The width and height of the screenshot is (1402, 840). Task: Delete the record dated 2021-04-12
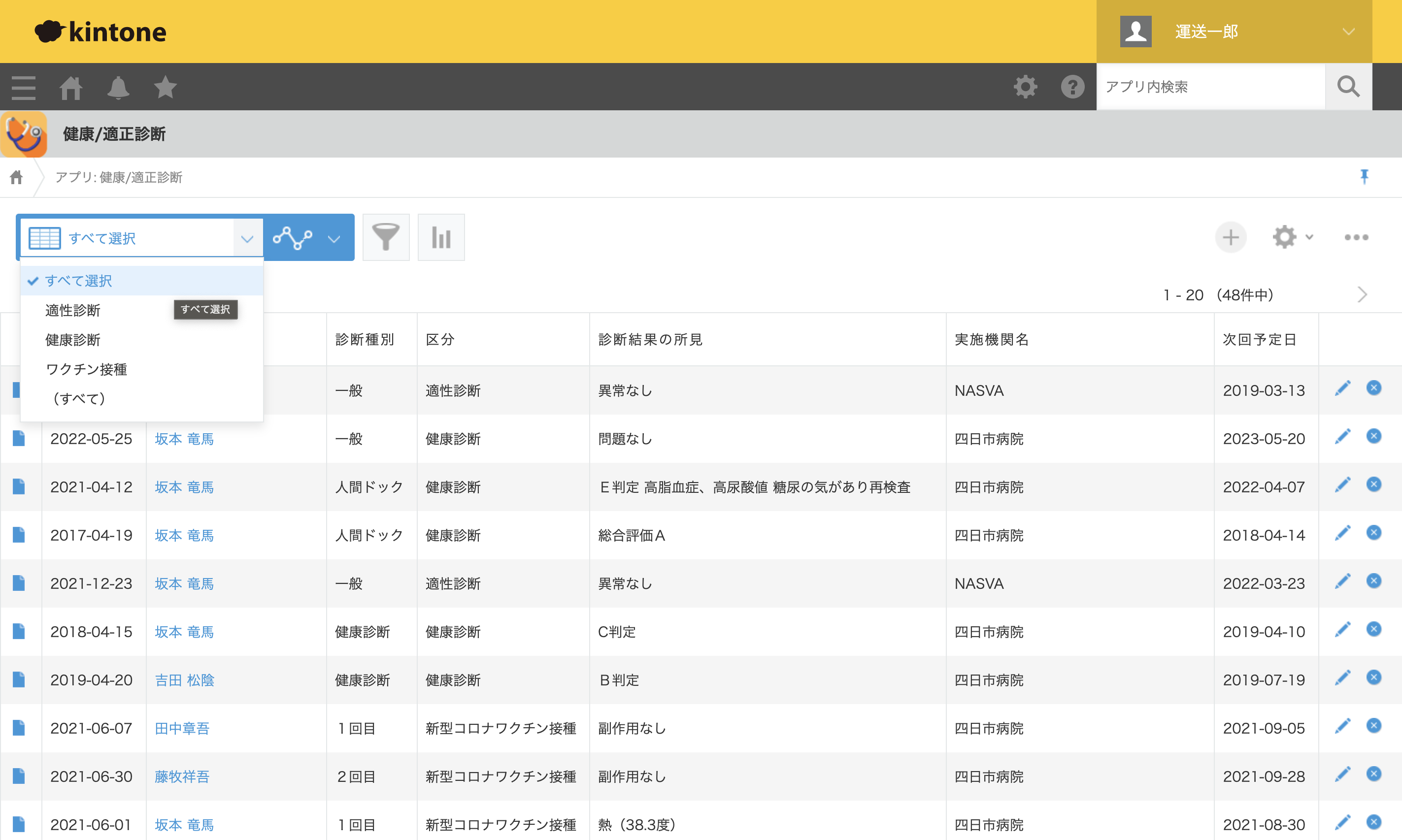point(1374,485)
